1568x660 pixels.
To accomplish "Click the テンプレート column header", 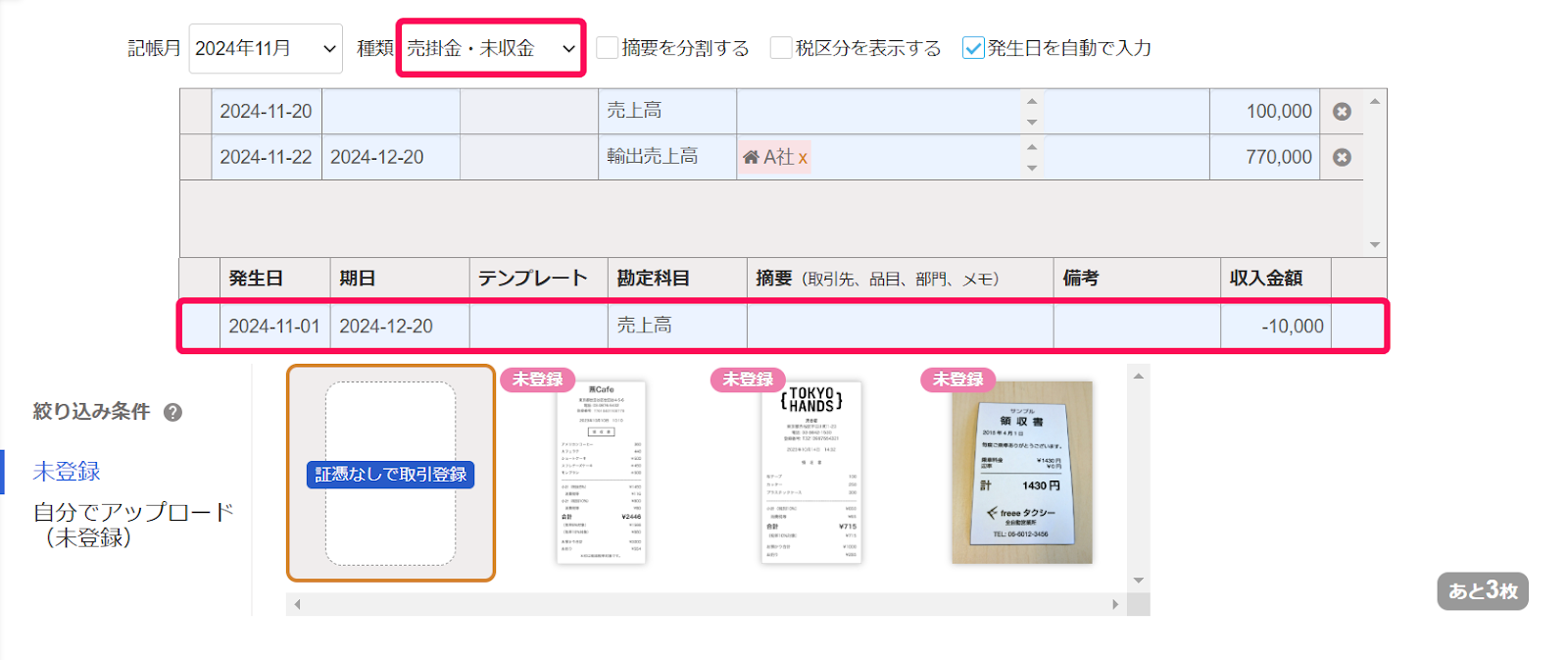I will pyautogui.click(x=539, y=279).
